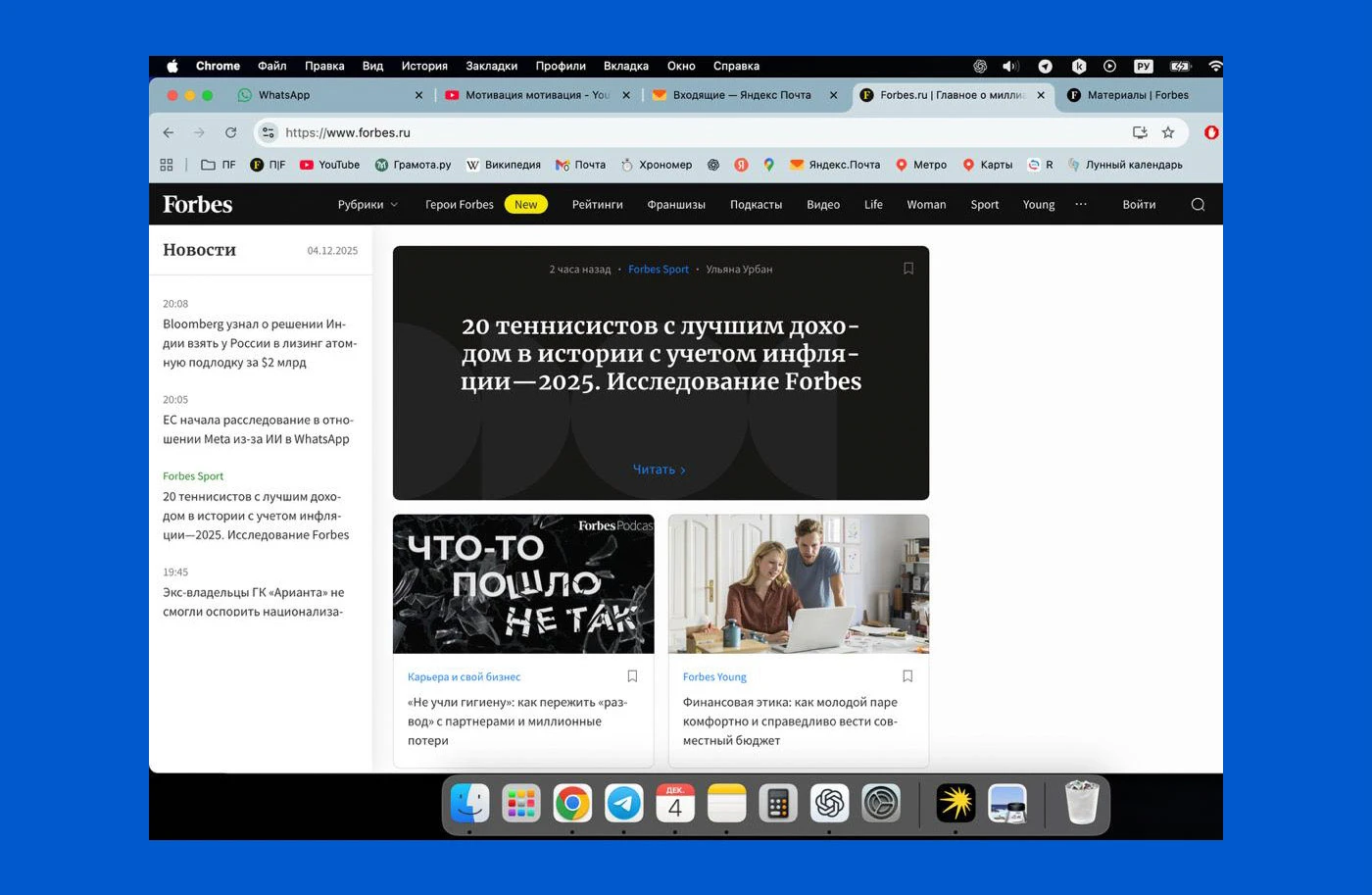Open the Грамота.ру bookmark

coord(413,165)
